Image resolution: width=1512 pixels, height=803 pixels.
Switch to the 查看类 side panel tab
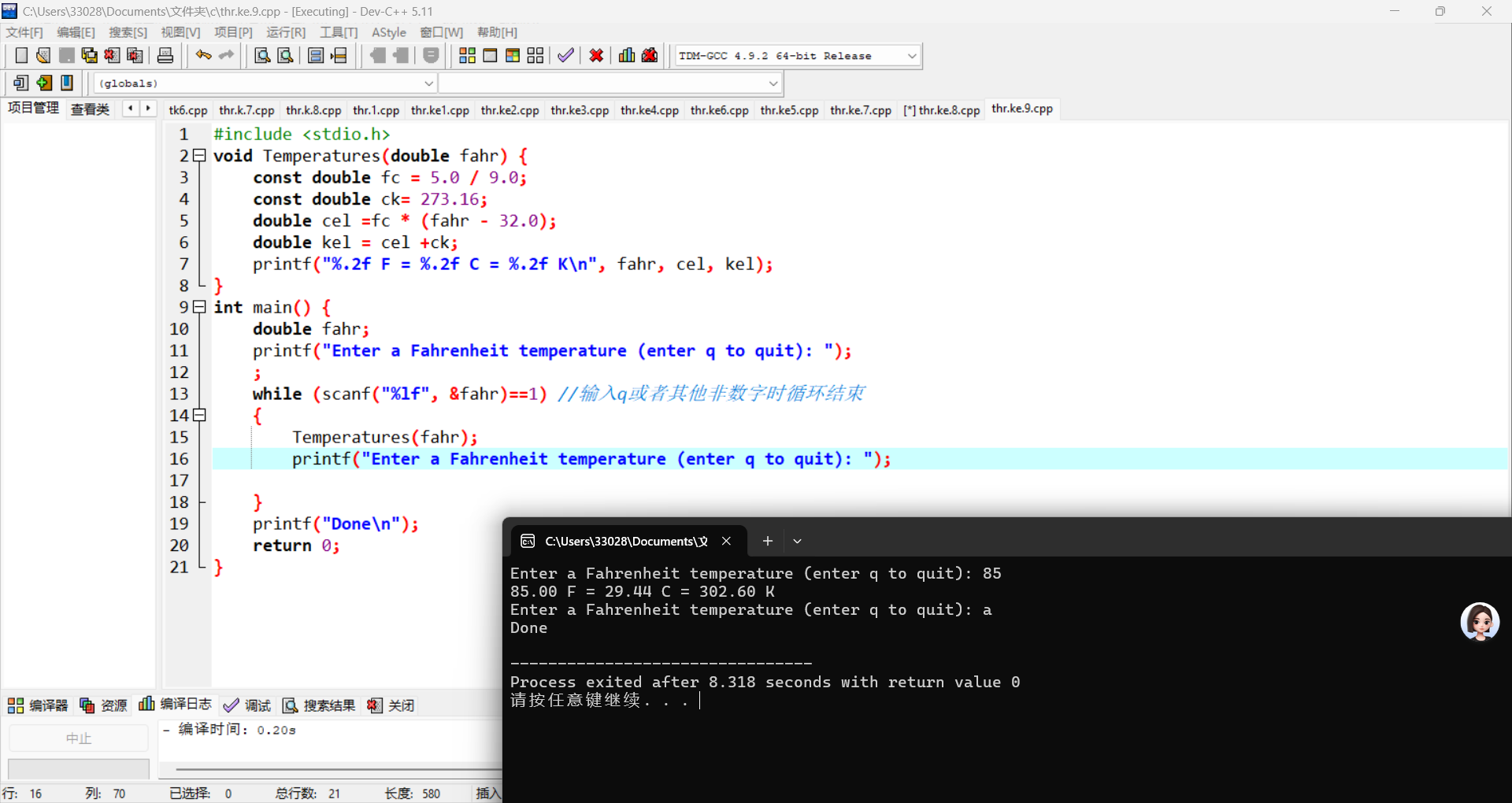click(91, 109)
